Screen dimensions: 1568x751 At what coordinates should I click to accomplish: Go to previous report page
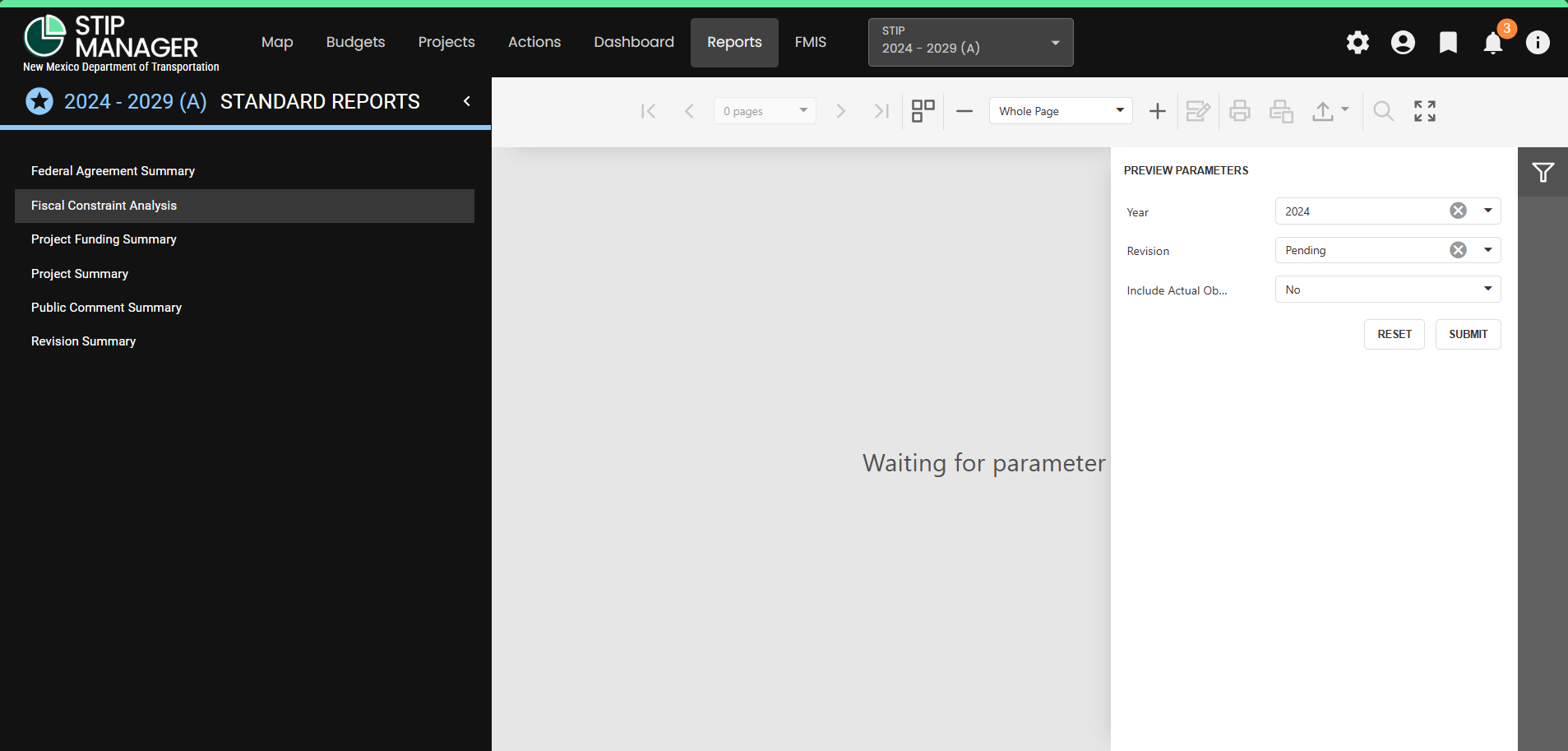[689, 111]
